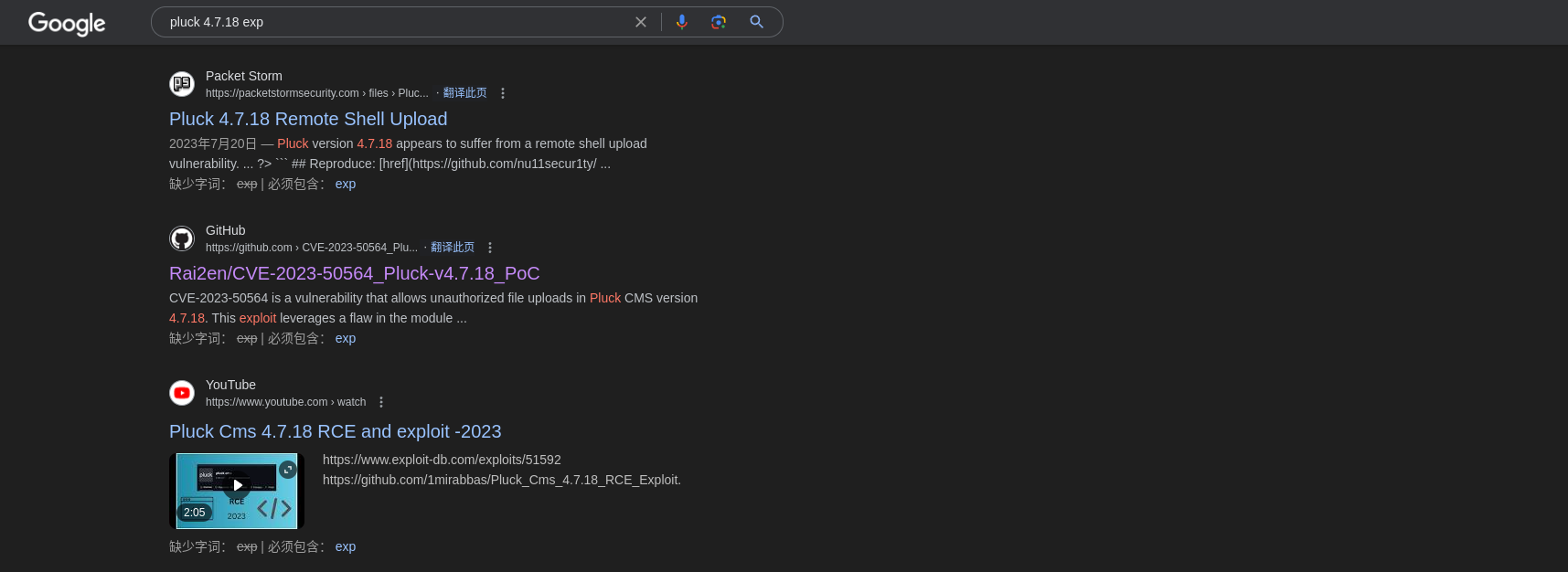1568x572 pixels.
Task: Click the 1mirabbas Pluck_Cms github URL text
Action: pos(502,480)
